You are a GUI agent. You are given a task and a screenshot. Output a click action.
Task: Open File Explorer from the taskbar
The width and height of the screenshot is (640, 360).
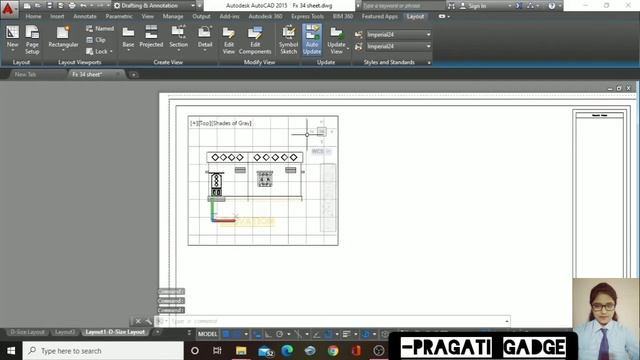(241, 351)
